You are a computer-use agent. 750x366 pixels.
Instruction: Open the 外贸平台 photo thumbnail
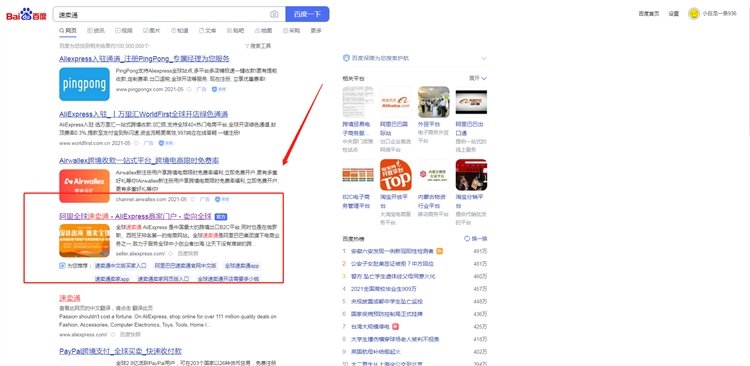click(x=433, y=102)
